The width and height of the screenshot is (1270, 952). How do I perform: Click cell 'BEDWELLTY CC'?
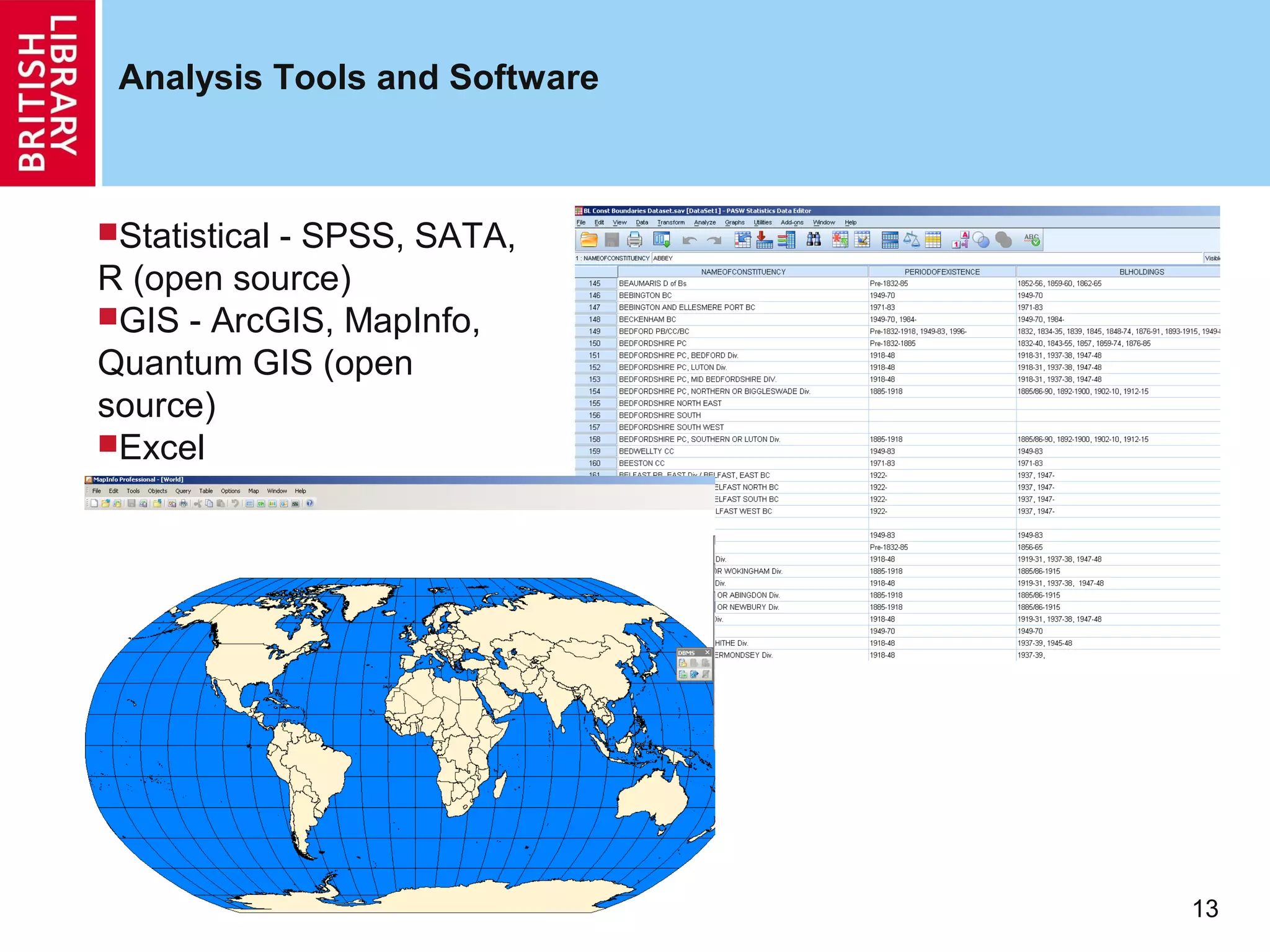point(743,451)
